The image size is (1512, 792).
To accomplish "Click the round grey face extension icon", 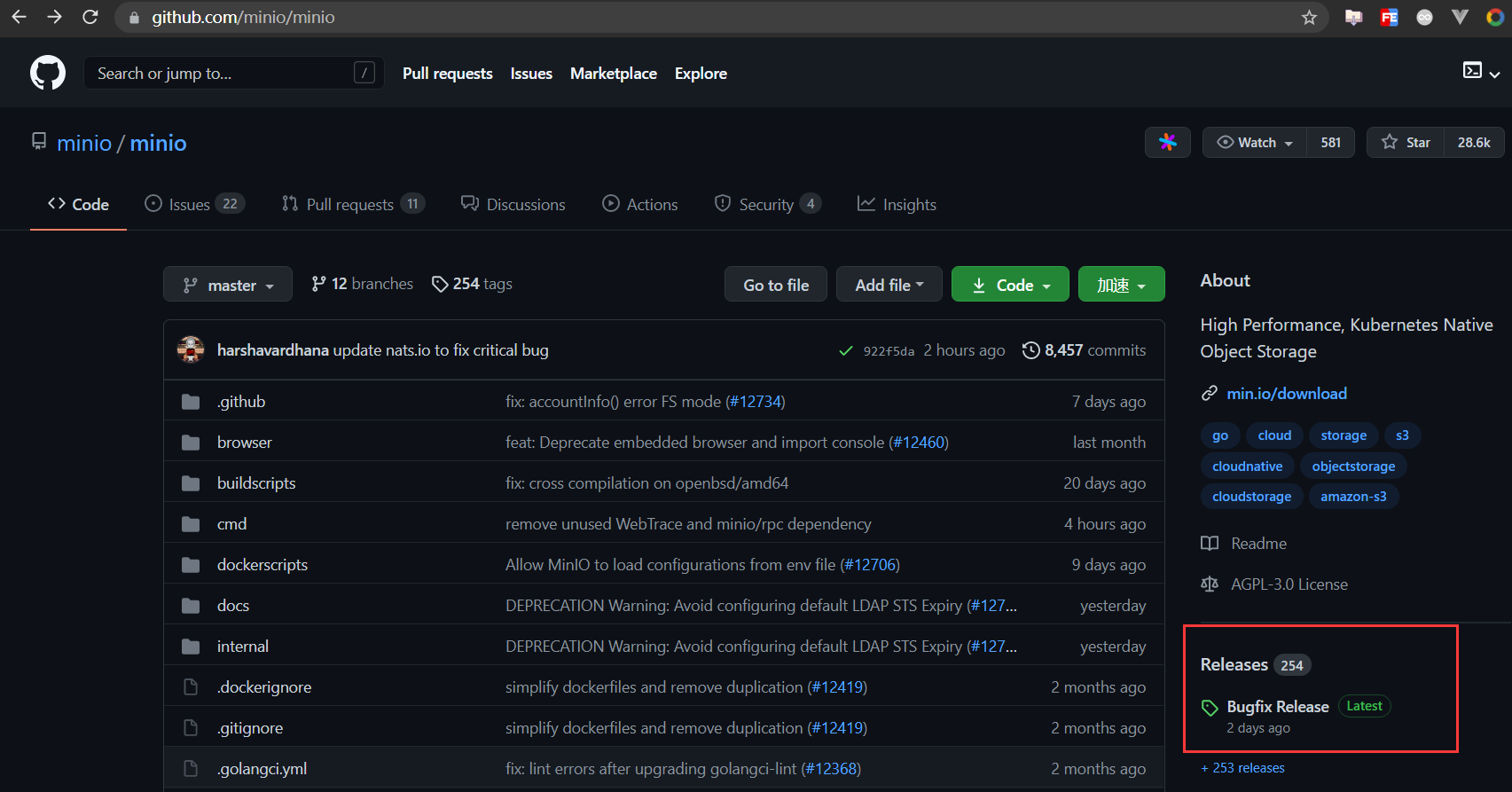I will tap(1424, 17).
